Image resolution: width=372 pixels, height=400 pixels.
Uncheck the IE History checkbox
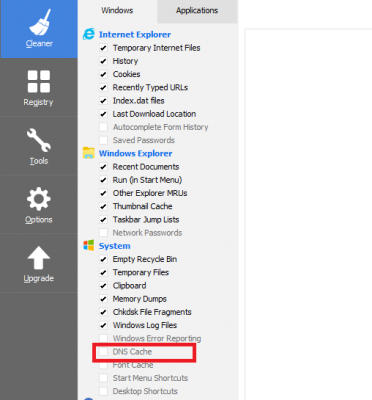[103, 61]
